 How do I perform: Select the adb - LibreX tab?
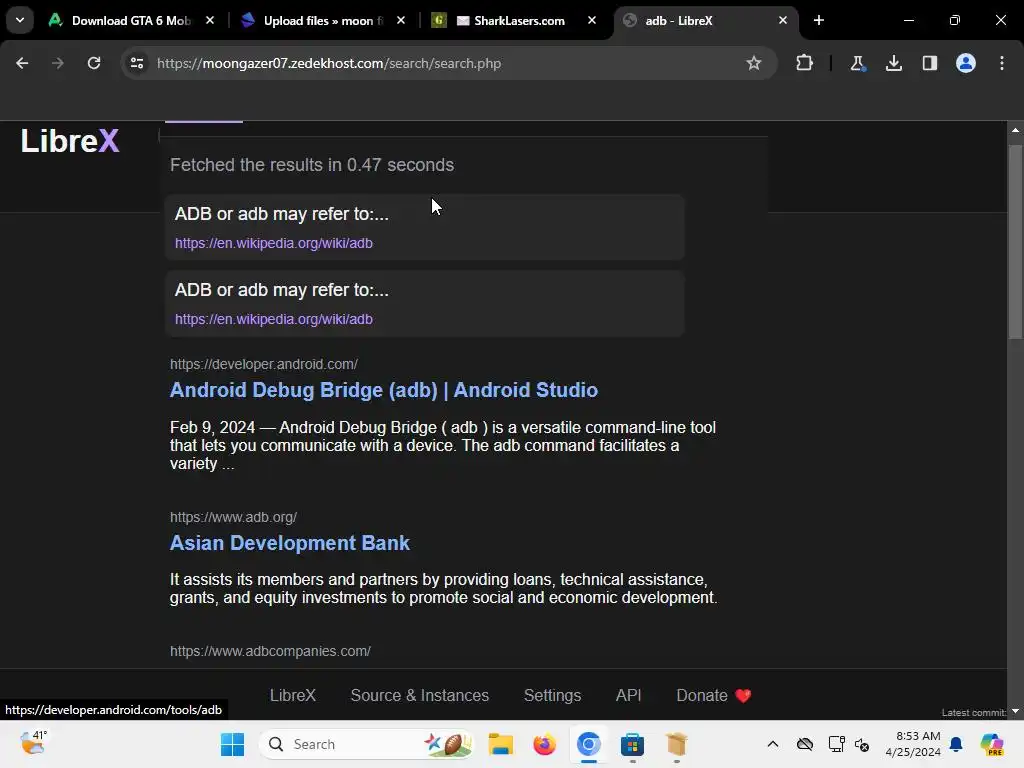[705, 20]
